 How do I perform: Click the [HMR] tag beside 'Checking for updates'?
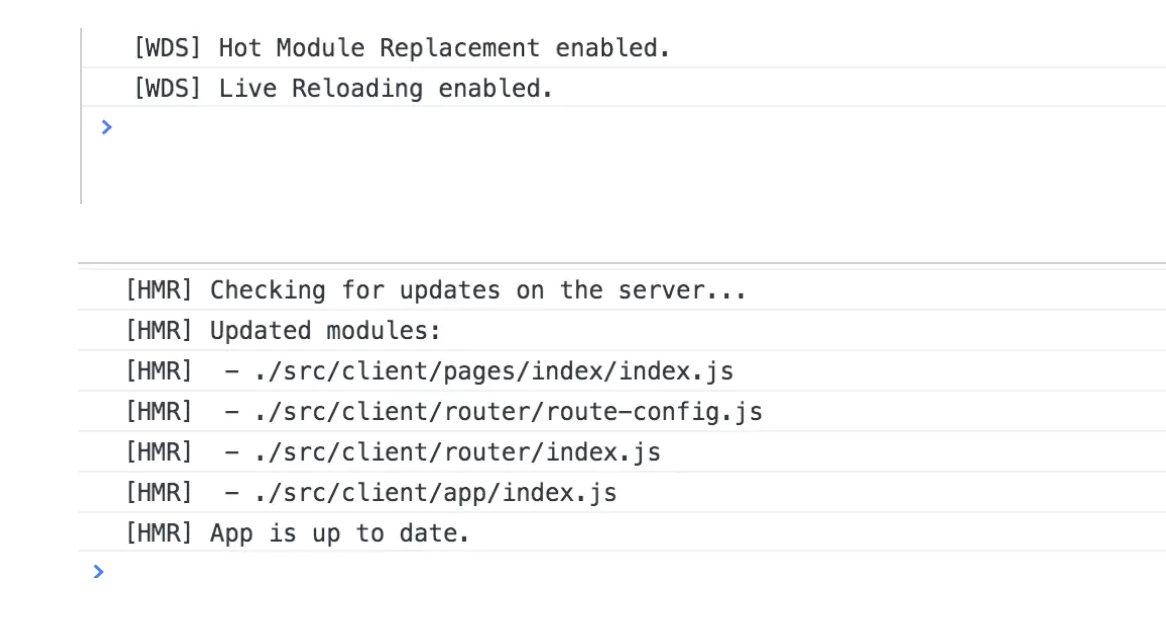tap(158, 291)
